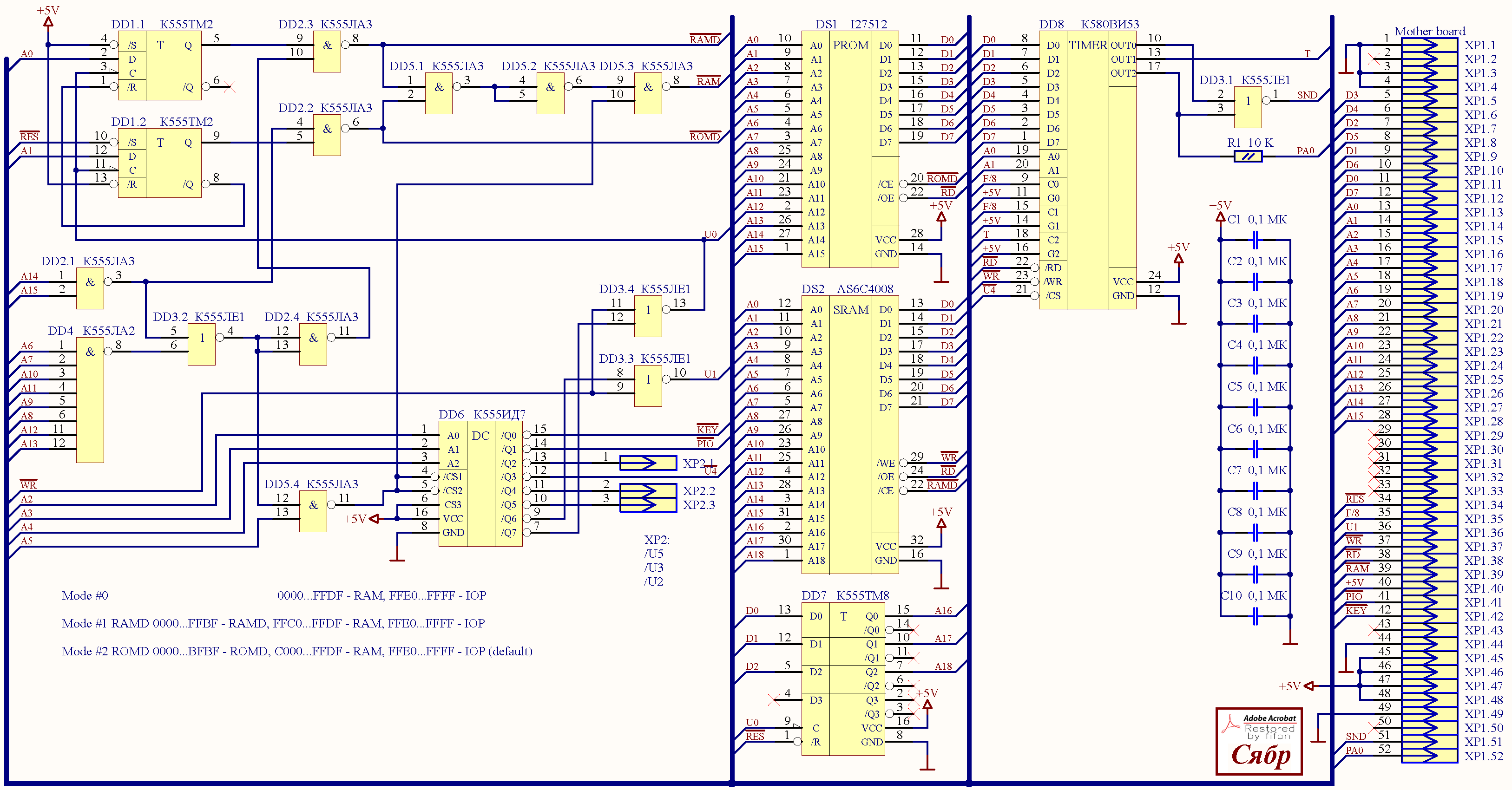This screenshot has width=1512, height=790.
Task: Click the DD2.1 NAND gate symbol
Action: [90, 288]
